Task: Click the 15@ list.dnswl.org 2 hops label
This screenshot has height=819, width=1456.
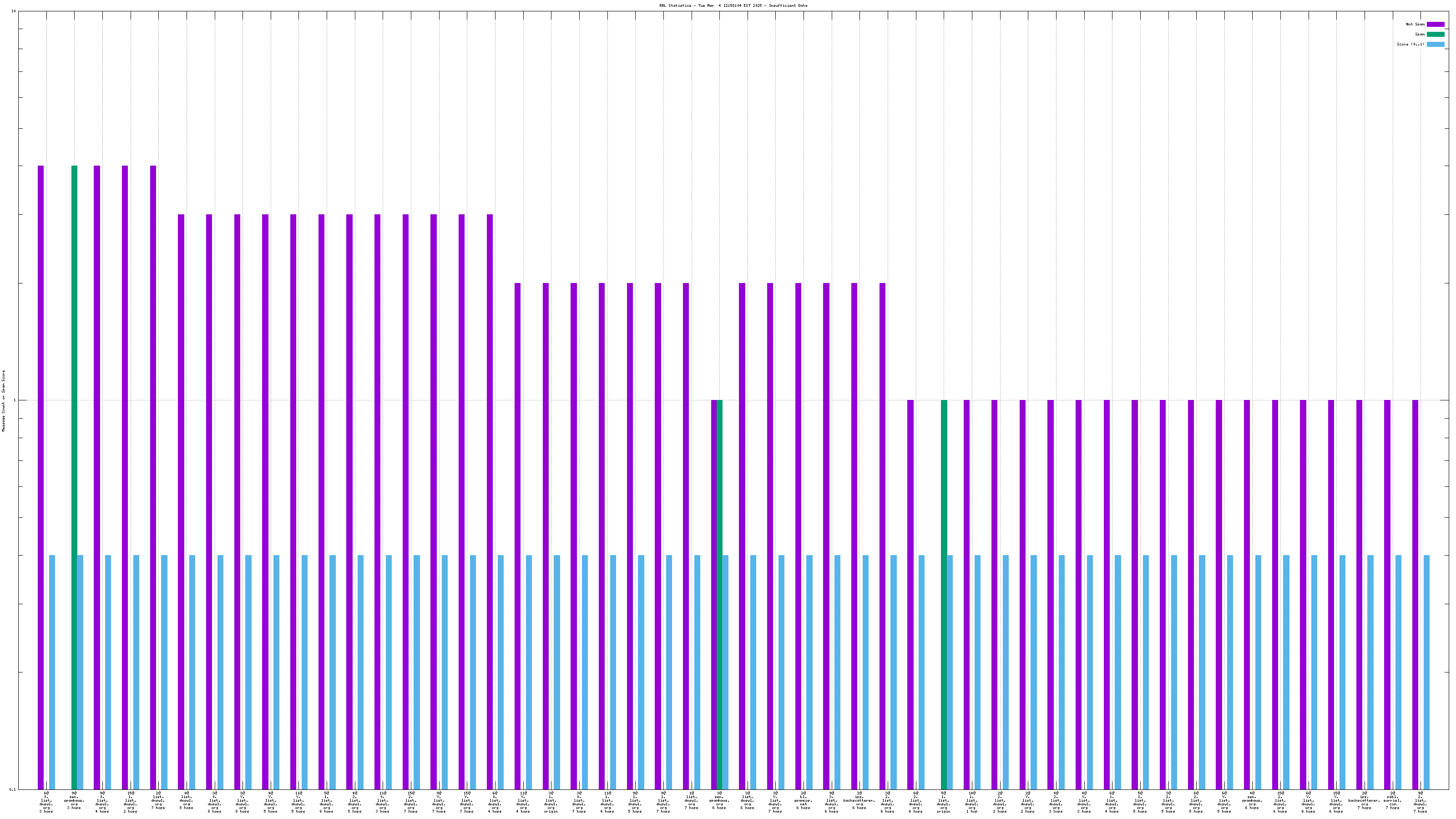Action: point(131,802)
